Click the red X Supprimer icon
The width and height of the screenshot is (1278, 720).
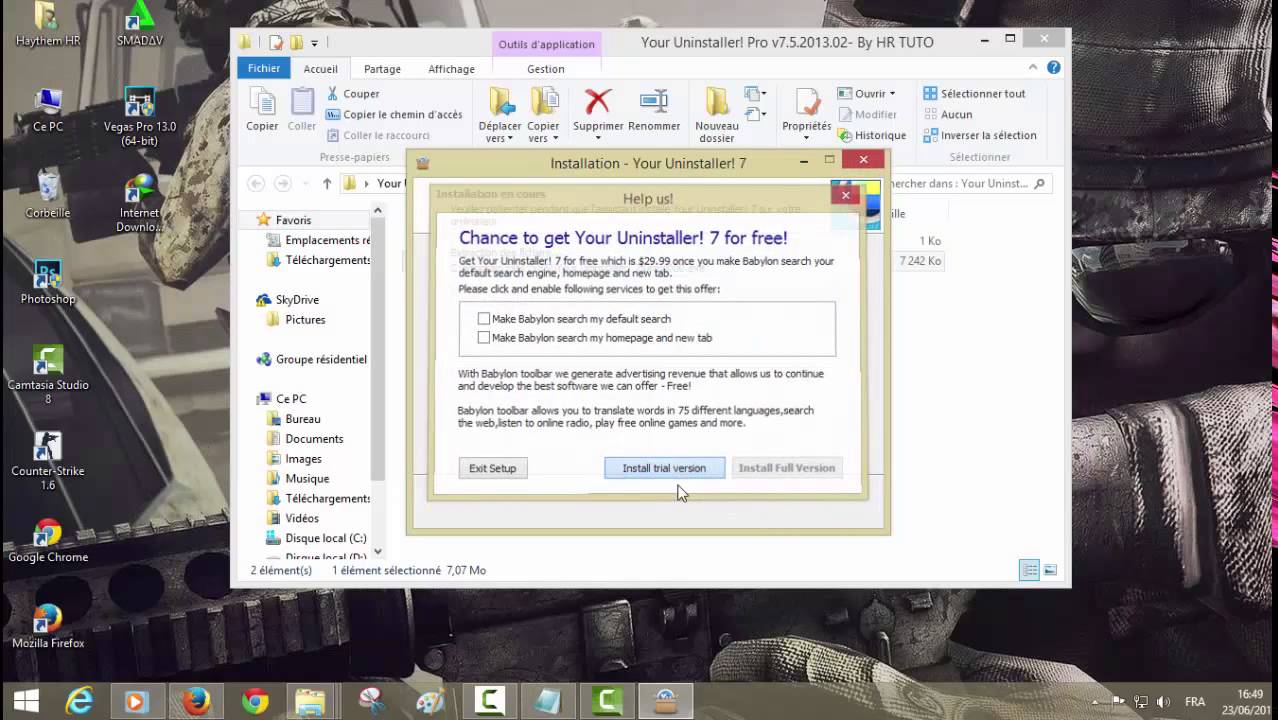[x=598, y=102]
